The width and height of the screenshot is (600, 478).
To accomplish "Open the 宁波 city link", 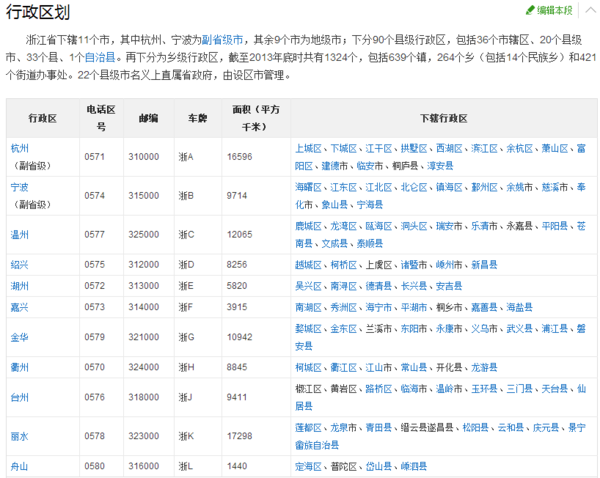I will click(x=20, y=187).
